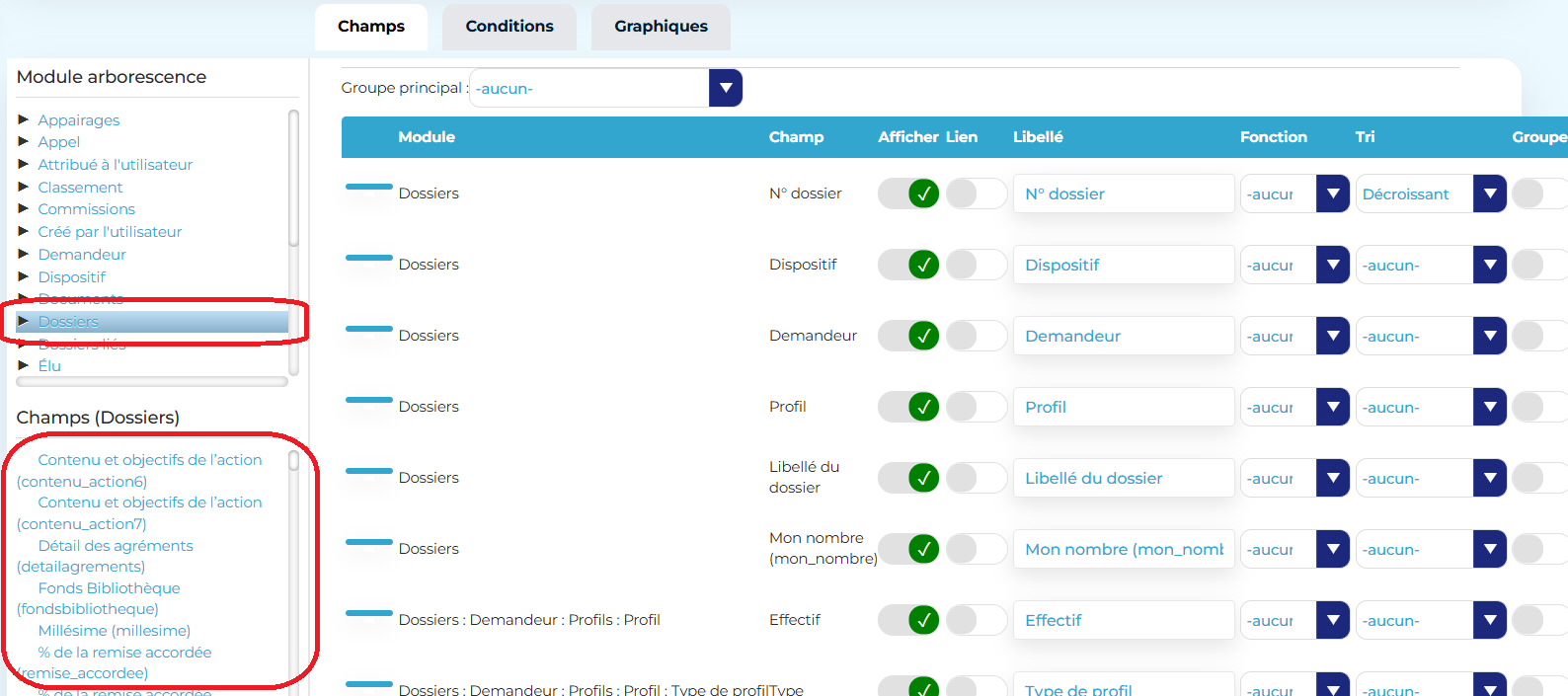Expand the Commissions module in the tree
The width and height of the screenshot is (1568, 696).
tap(24, 209)
